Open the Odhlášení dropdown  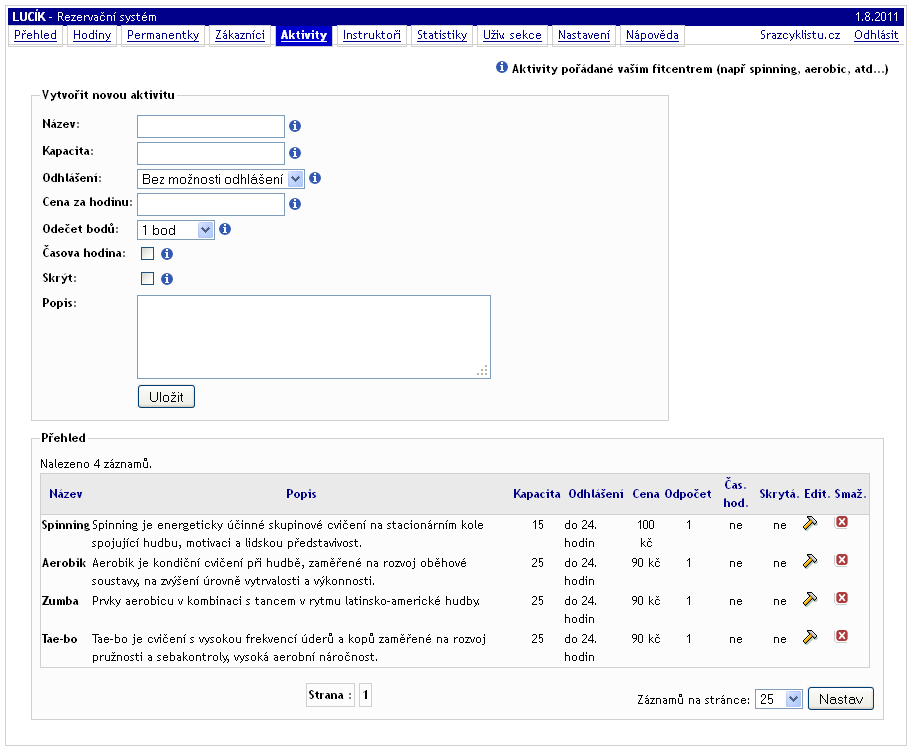coord(221,179)
